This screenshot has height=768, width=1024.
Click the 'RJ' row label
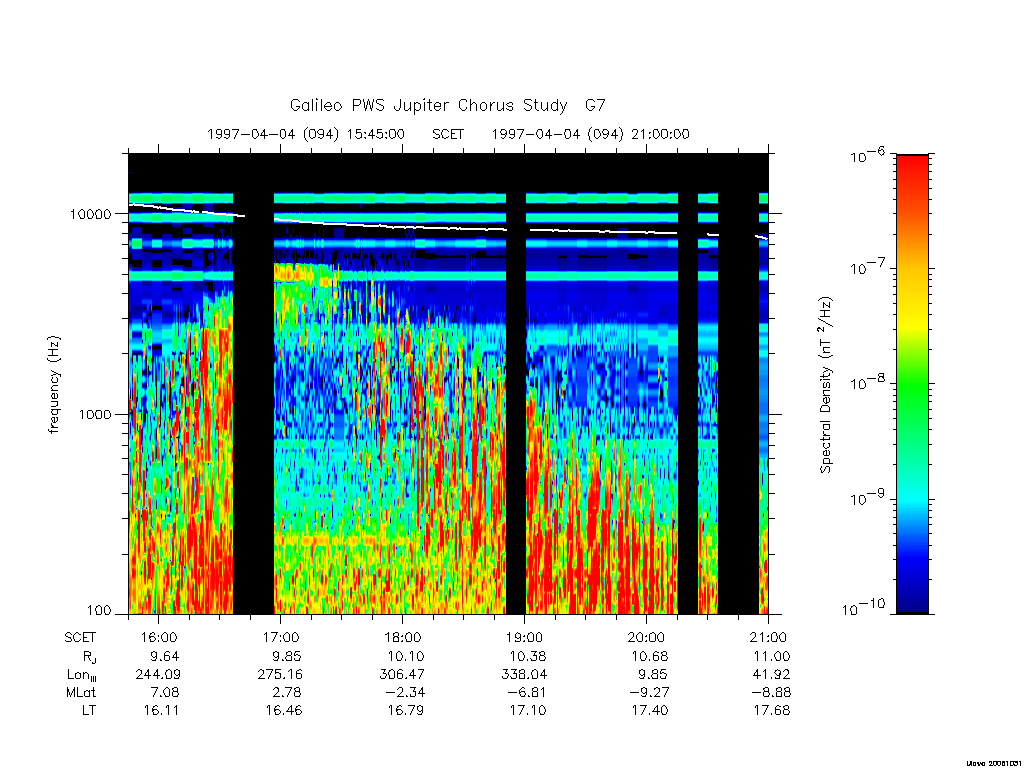(x=89, y=657)
